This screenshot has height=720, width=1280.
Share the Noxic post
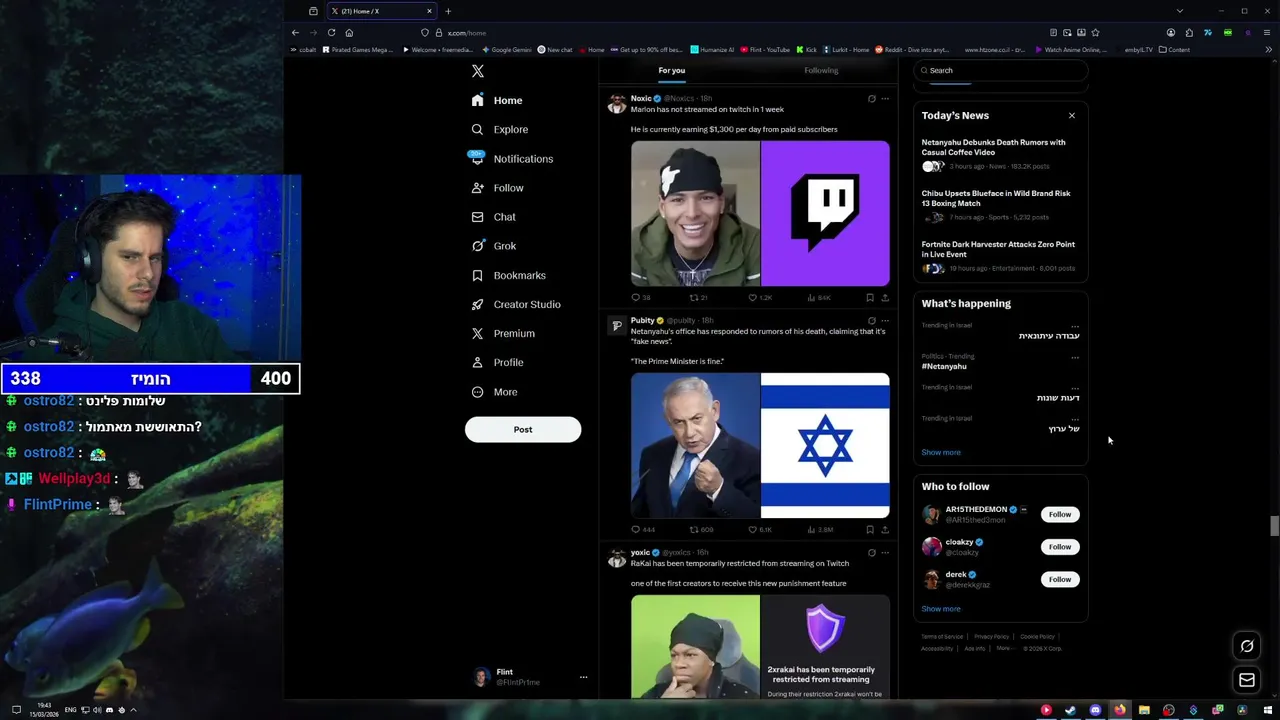click(x=884, y=297)
